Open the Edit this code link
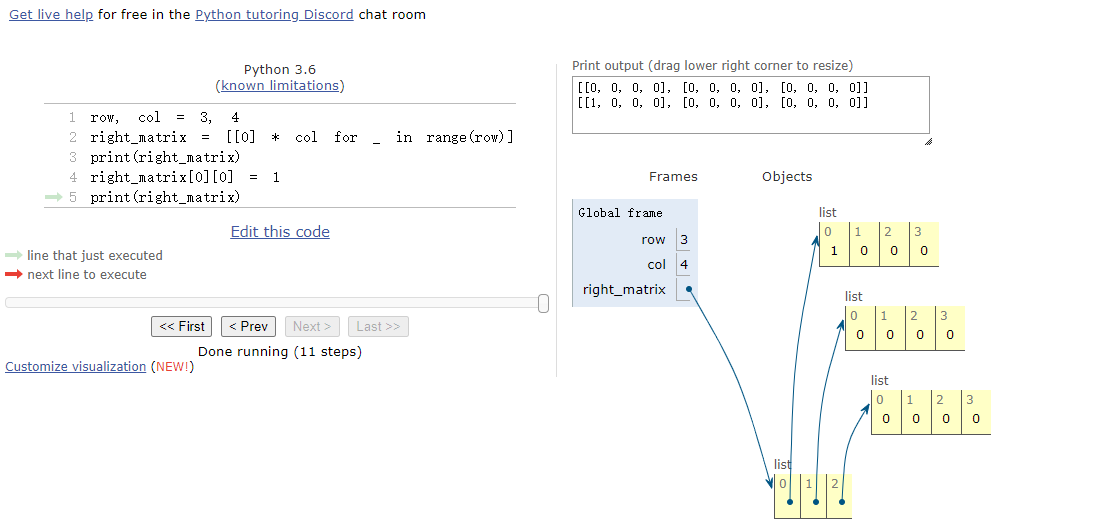Image resolution: width=1120 pixels, height=528 pixels. [280, 232]
